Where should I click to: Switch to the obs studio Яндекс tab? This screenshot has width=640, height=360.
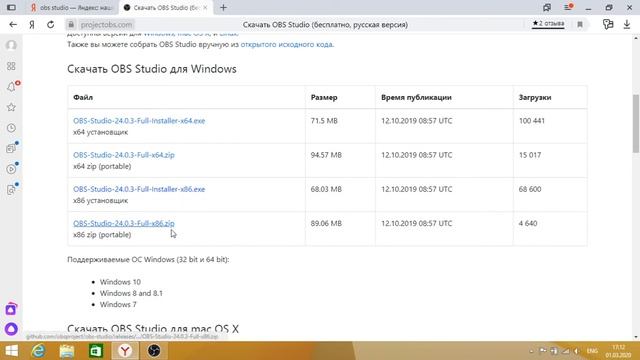[72, 7]
